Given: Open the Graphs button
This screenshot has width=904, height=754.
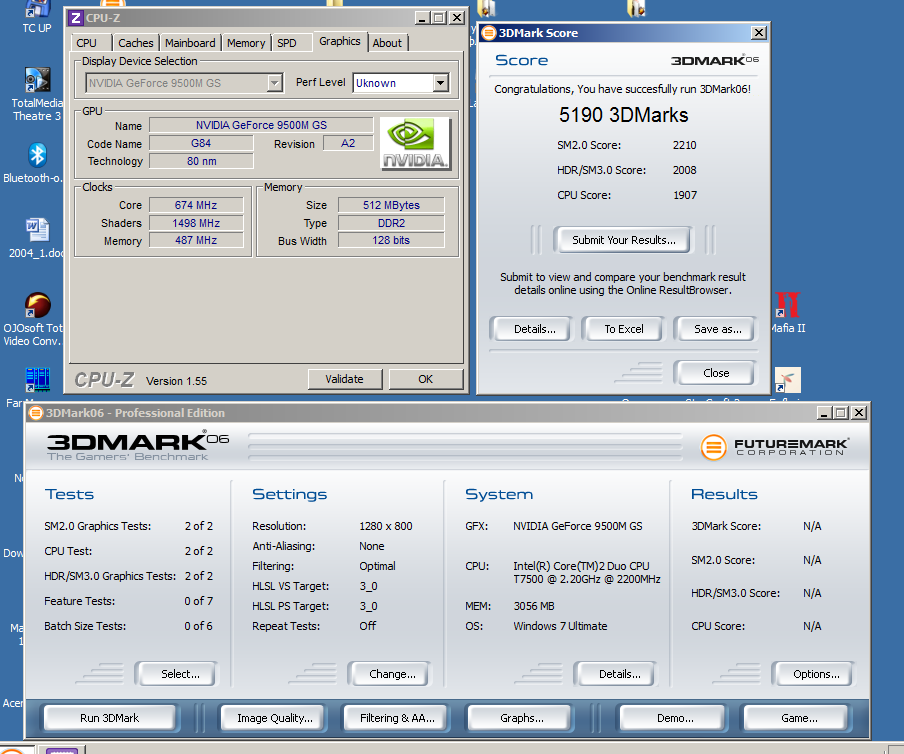Looking at the screenshot, I should click(x=521, y=718).
